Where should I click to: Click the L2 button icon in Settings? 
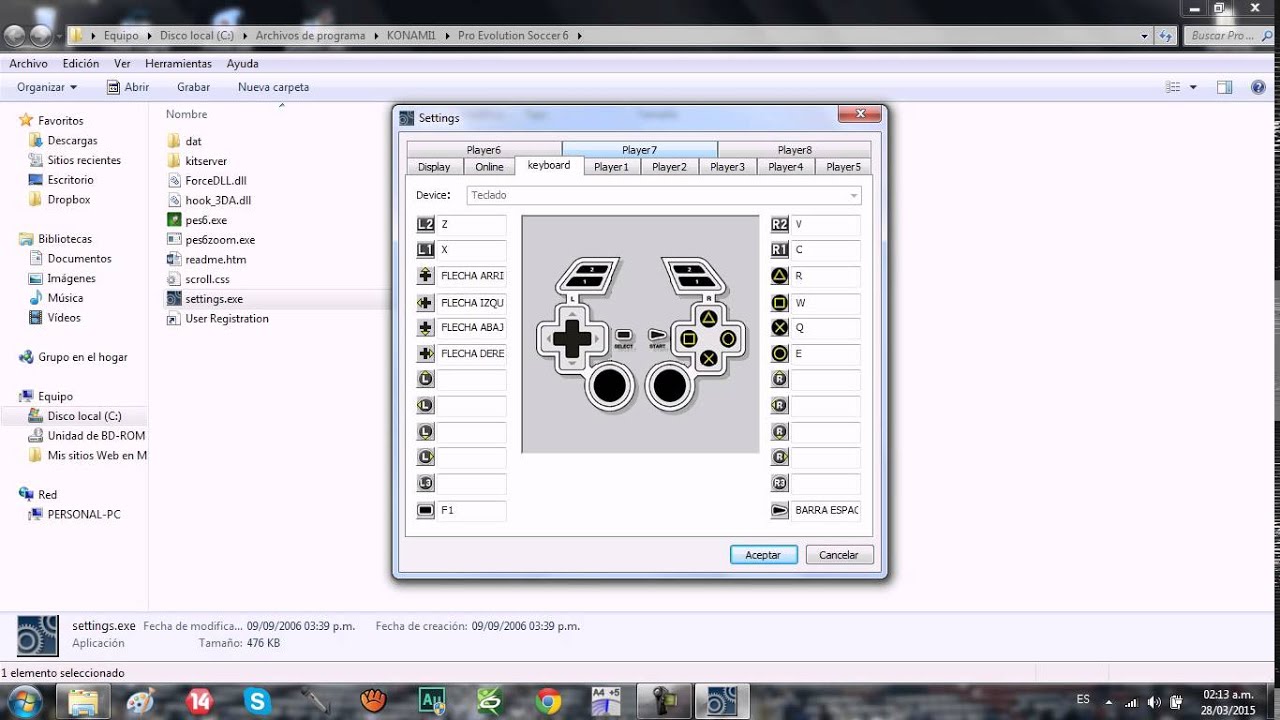click(425, 224)
